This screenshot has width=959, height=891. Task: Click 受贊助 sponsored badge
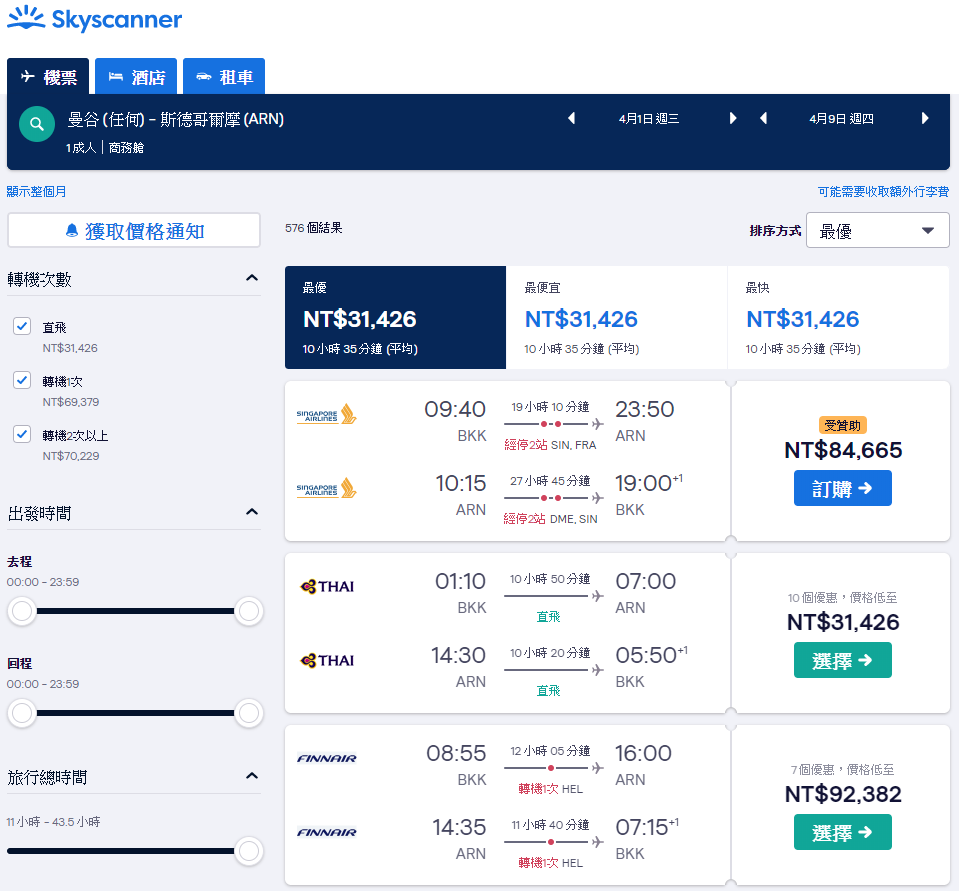(842, 425)
